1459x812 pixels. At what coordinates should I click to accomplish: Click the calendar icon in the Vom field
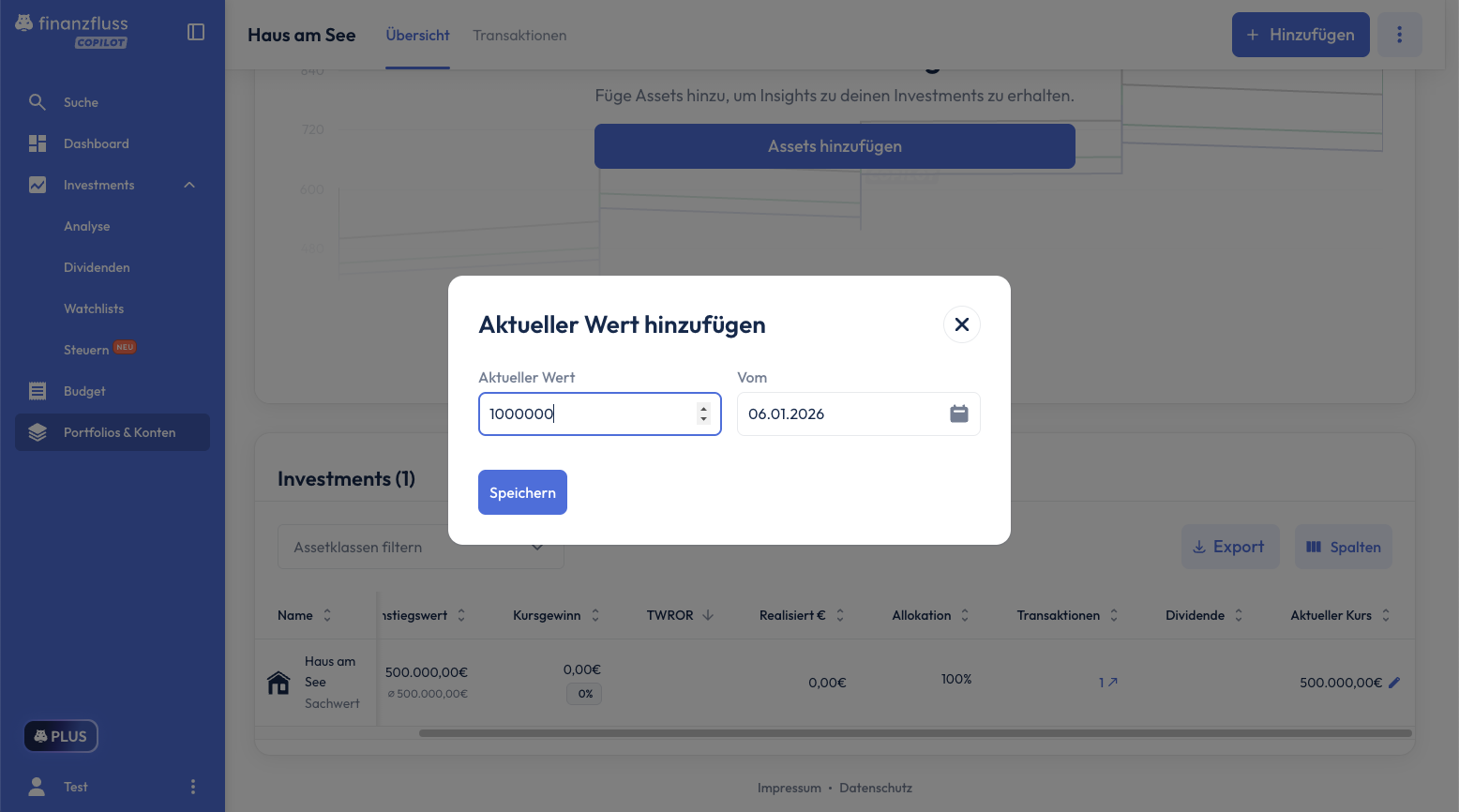[958, 414]
